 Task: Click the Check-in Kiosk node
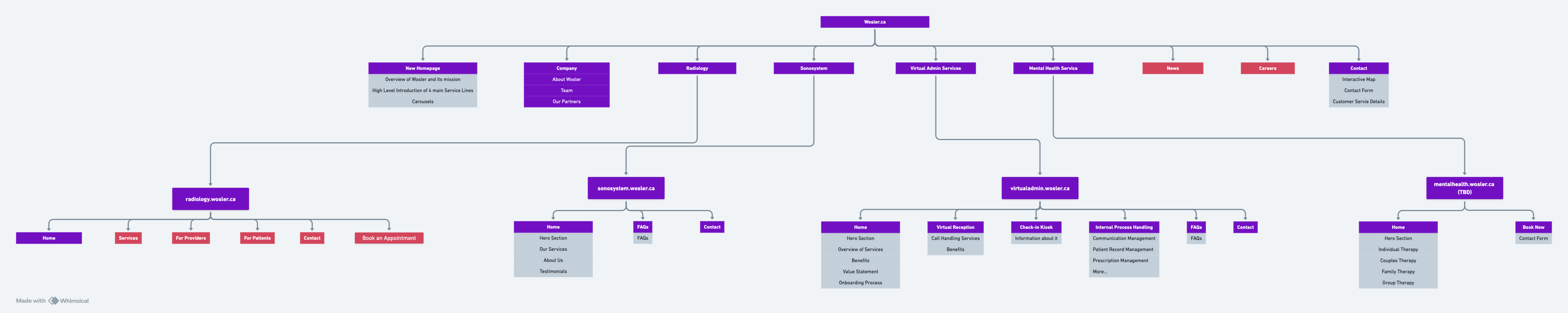[x=1037, y=226]
